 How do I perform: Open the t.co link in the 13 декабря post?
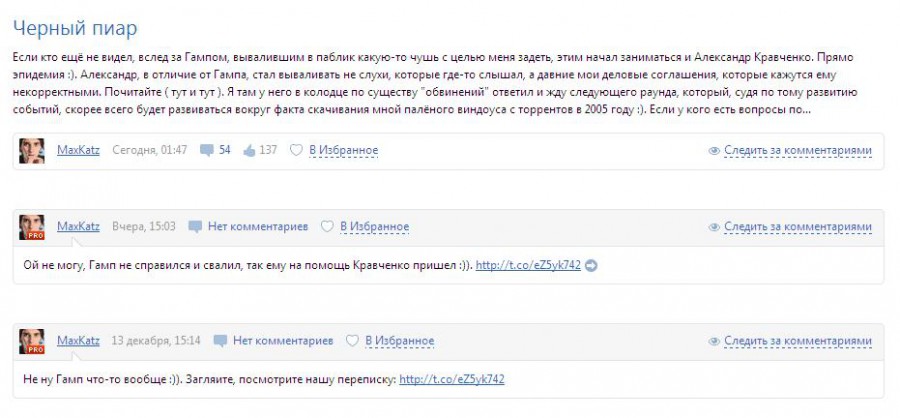451,379
